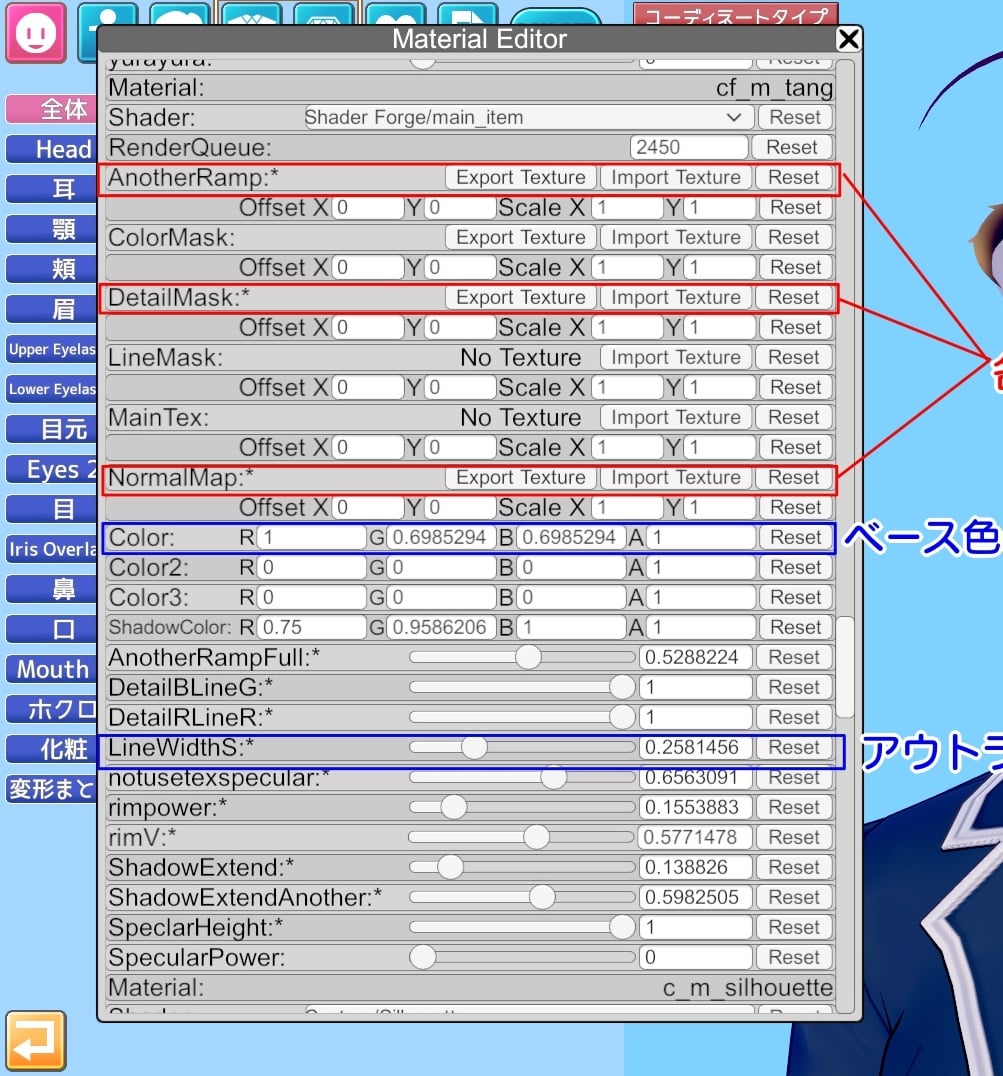Select the 耳 category tab
Screen dimensions: 1003x1076
click(52, 189)
